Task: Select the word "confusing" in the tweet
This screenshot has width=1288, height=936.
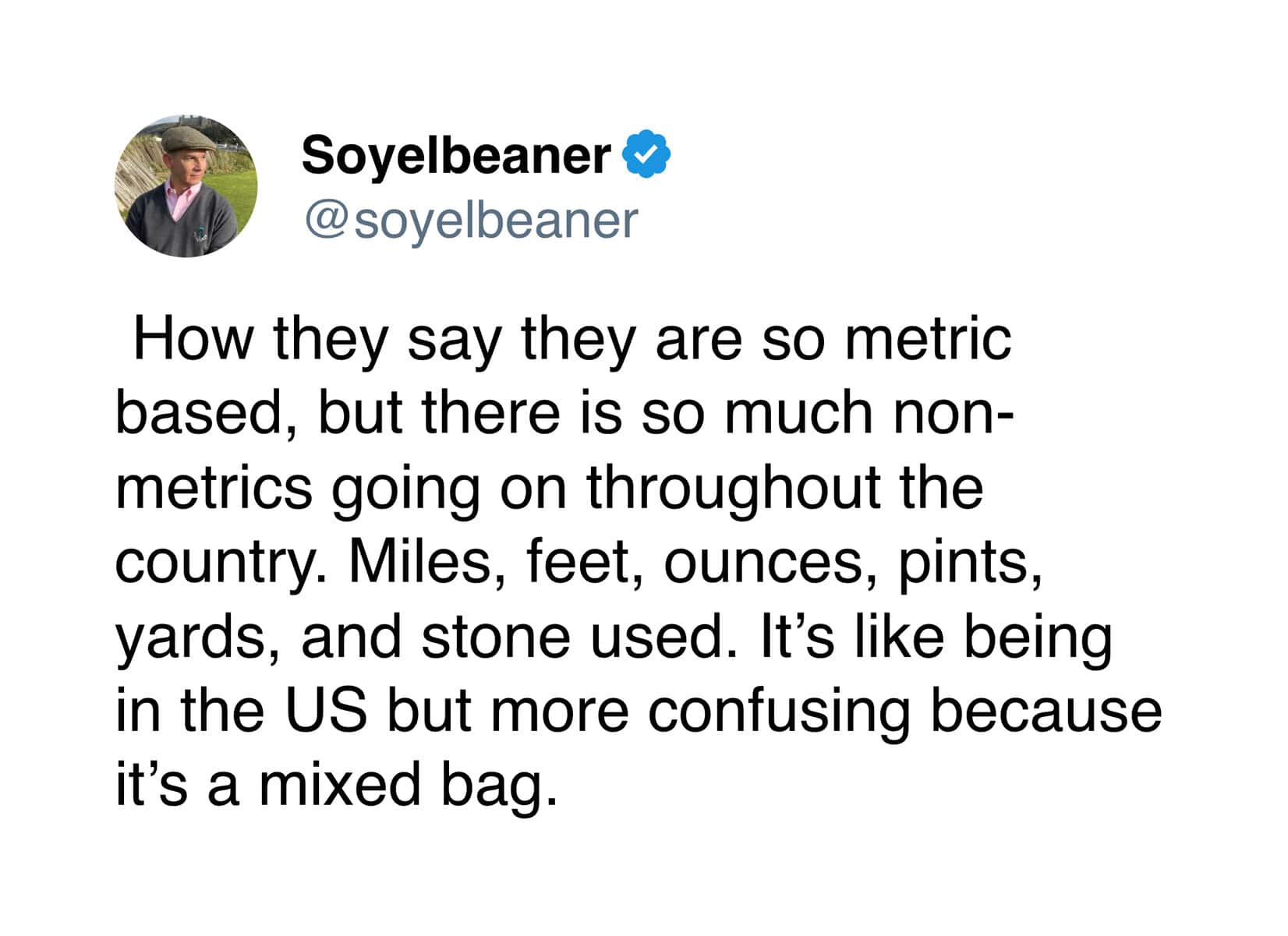Action: tap(778, 712)
